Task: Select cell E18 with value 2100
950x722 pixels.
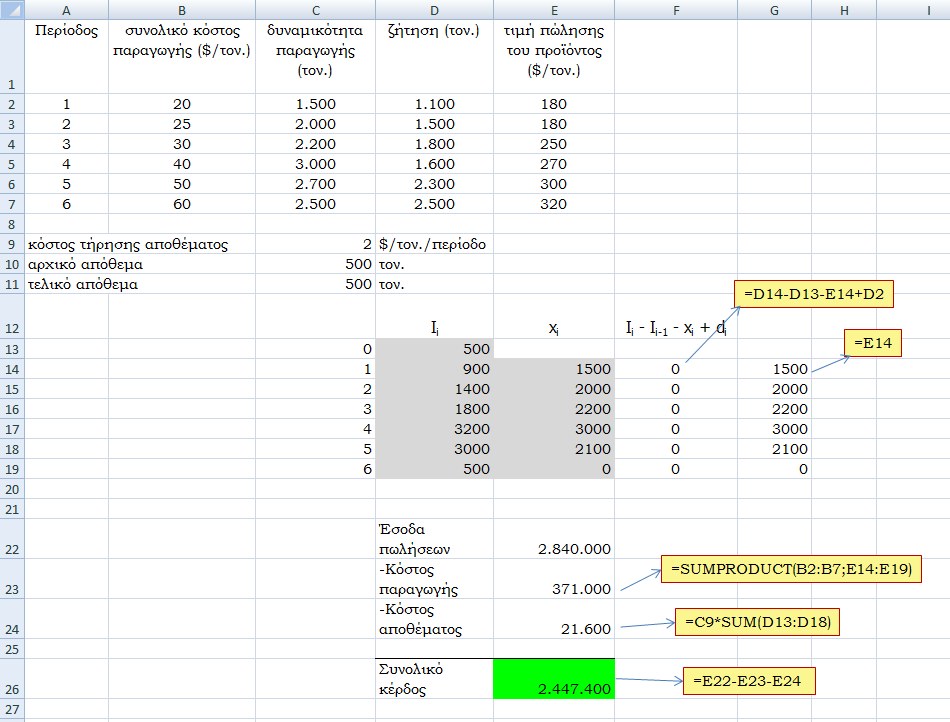Action: [x=554, y=449]
